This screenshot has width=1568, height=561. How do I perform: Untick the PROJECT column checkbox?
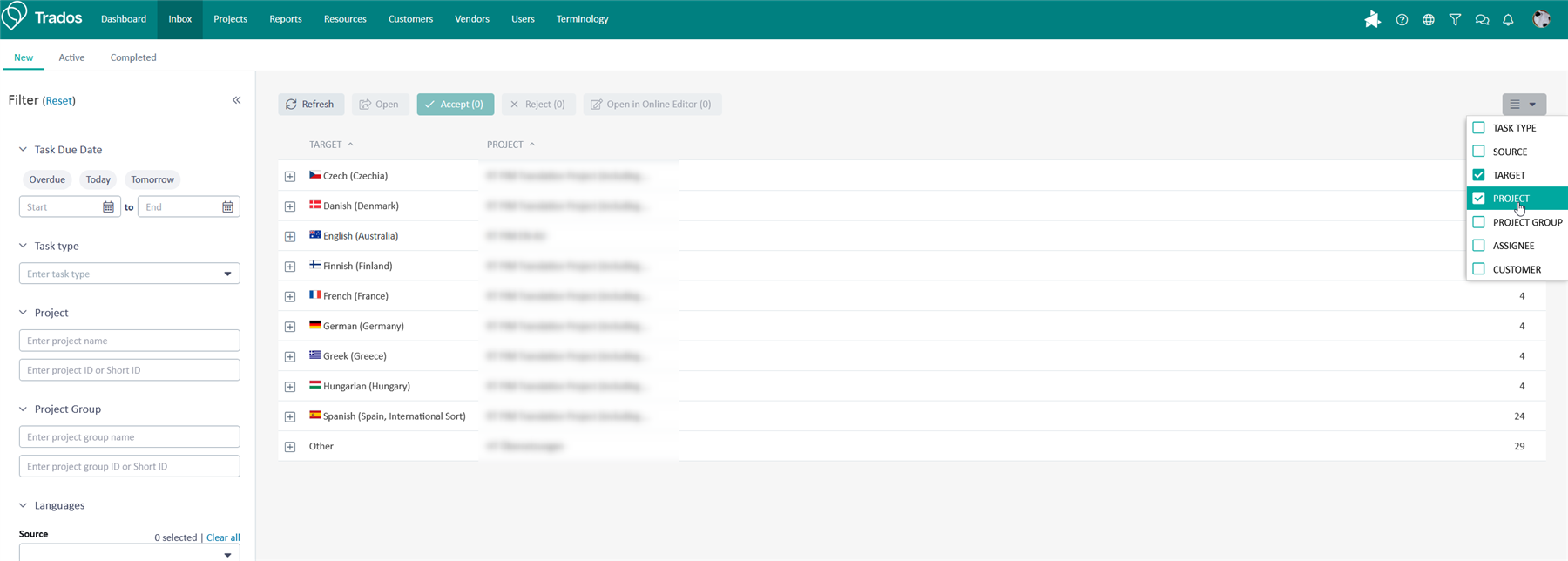[1478, 199]
